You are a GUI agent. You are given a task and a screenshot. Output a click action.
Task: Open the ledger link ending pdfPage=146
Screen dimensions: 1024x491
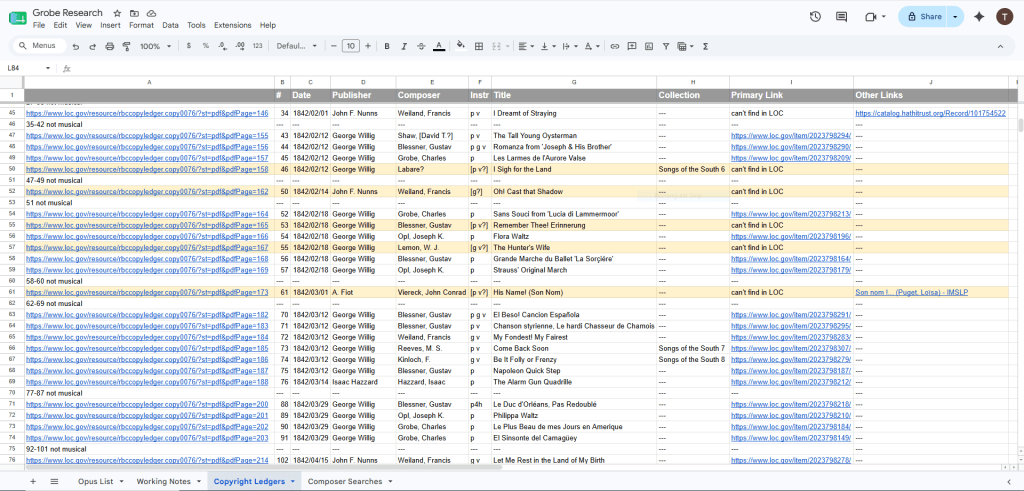coord(147,113)
